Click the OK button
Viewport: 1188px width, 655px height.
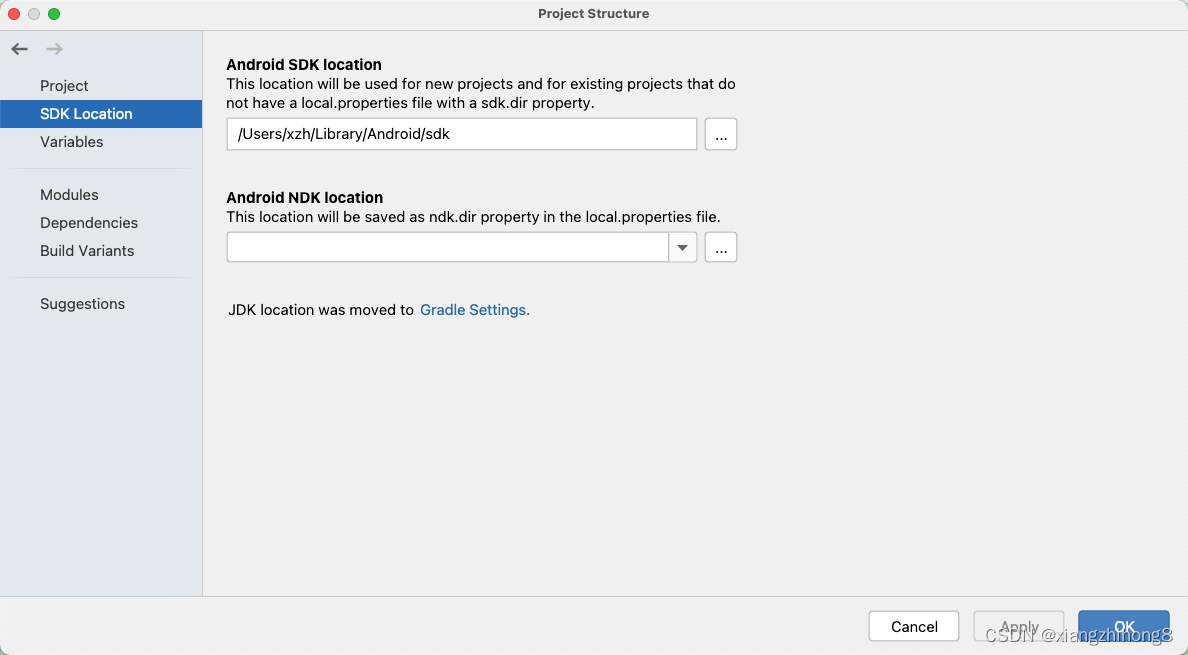point(1123,625)
